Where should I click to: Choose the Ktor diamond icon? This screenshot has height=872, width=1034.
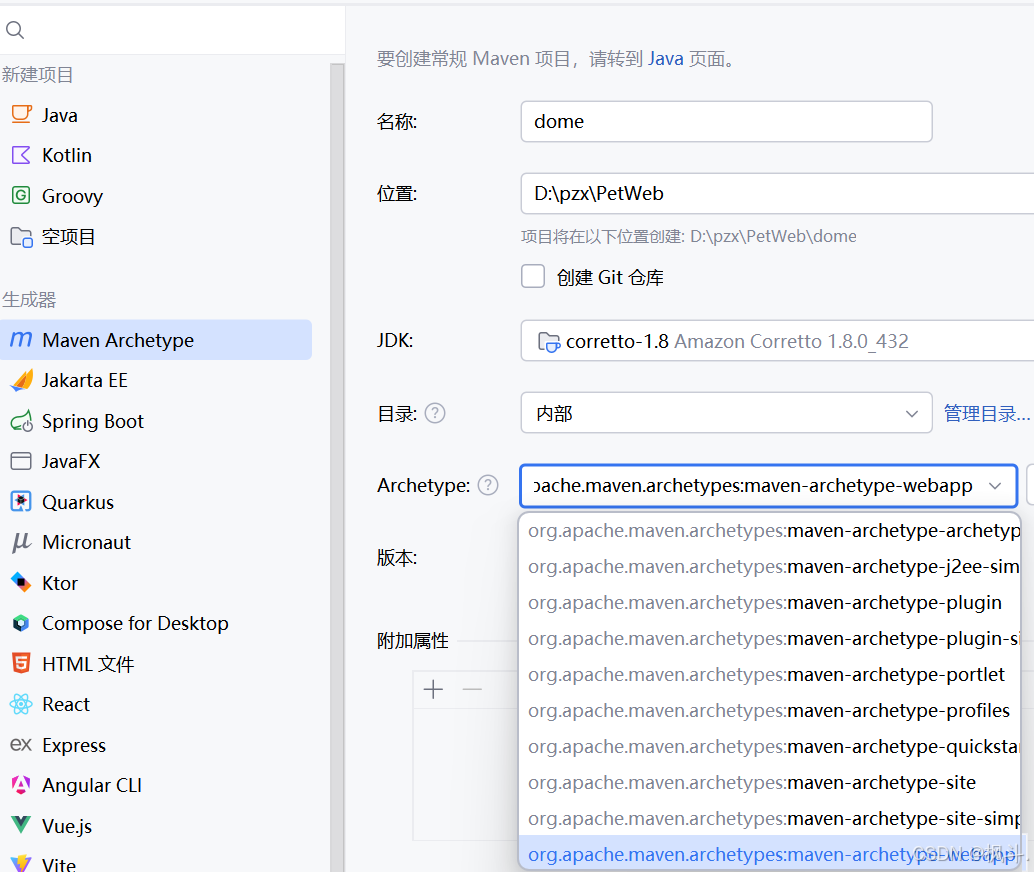click(21, 582)
